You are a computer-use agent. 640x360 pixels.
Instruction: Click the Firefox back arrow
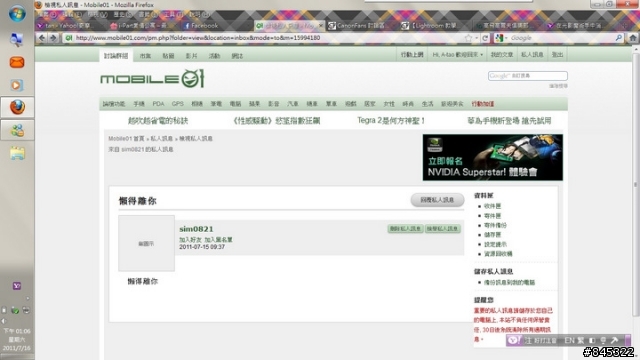click(x=42, y=38)
